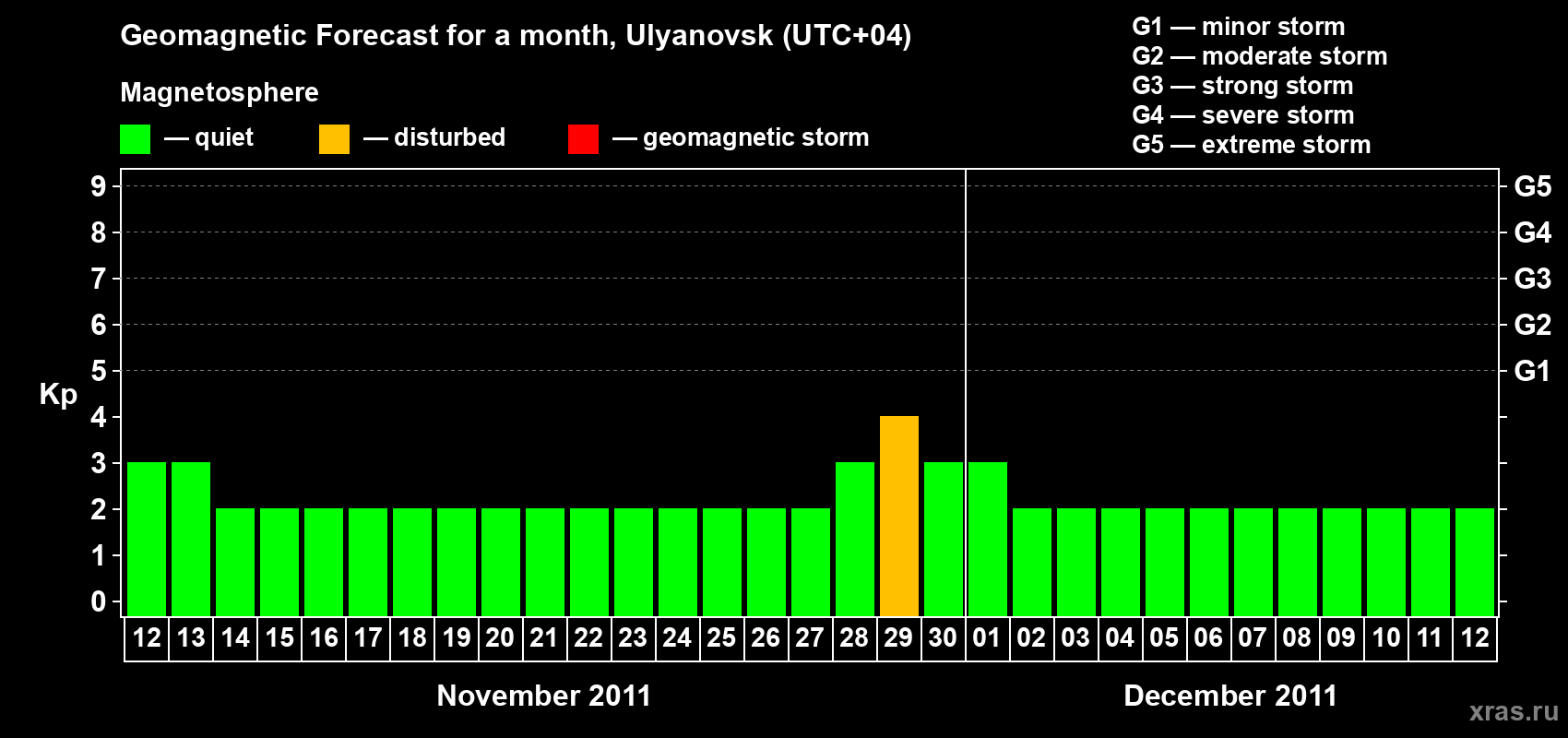
Task: Click the 'geomagnetic storm' legend label
Action: point(755,137)
